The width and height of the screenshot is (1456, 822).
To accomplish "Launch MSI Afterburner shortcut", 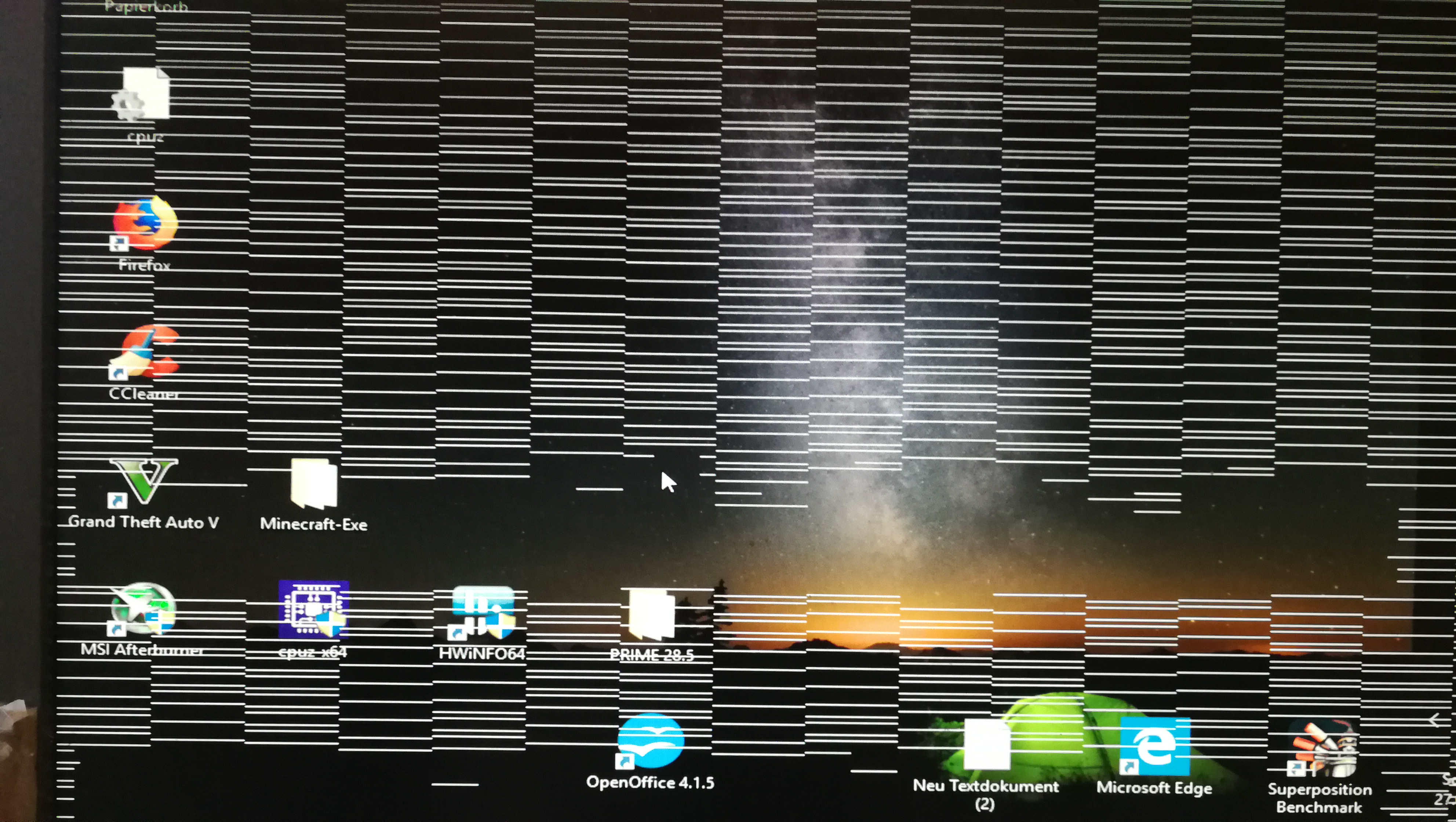I will coord(143,610).
